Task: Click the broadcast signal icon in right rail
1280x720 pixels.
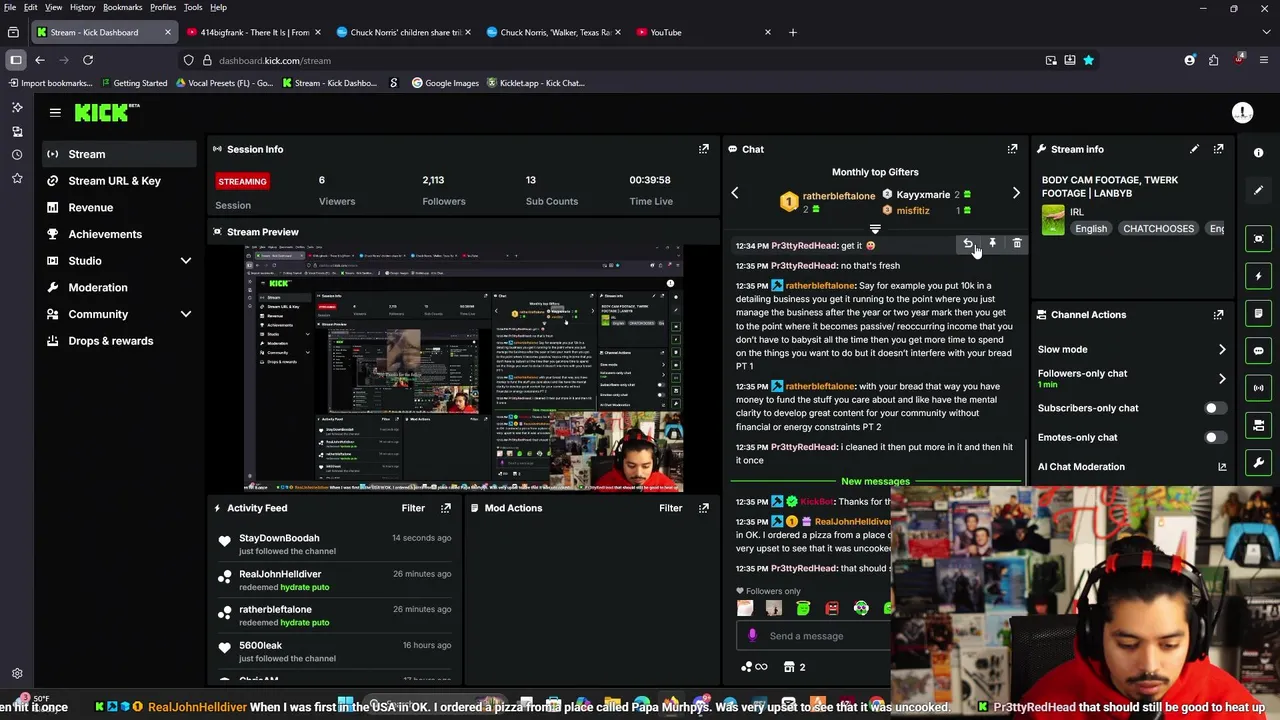Action: [1259, 388]
